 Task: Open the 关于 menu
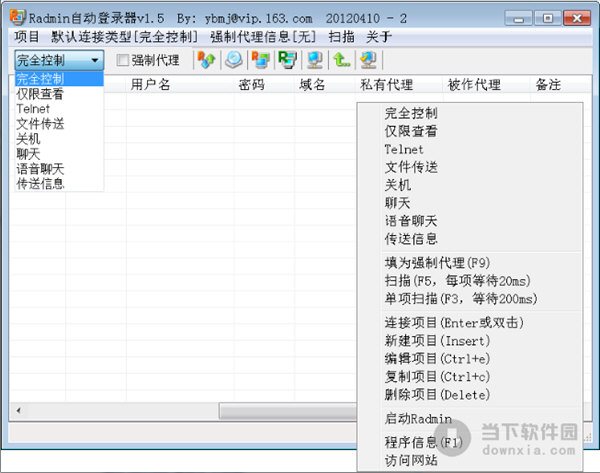pos(379,37)
